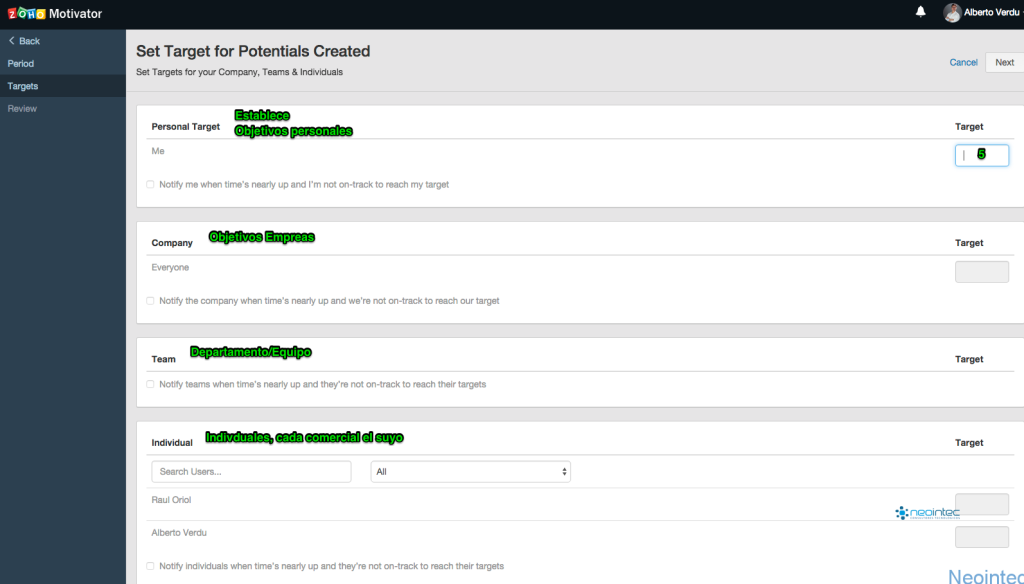The width and height of the screenshot is (1024, 584).
Task: Click the Everyone company target field
Action: [x=982, y=272]
